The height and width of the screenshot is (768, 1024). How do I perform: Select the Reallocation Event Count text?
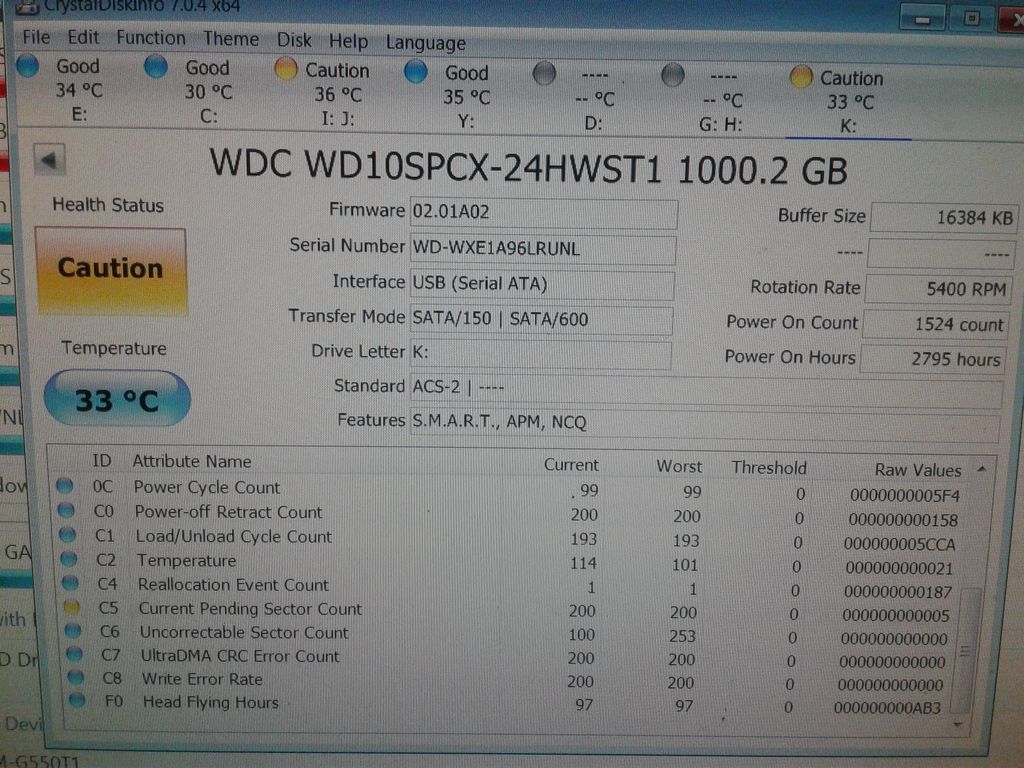click(233, 584)
